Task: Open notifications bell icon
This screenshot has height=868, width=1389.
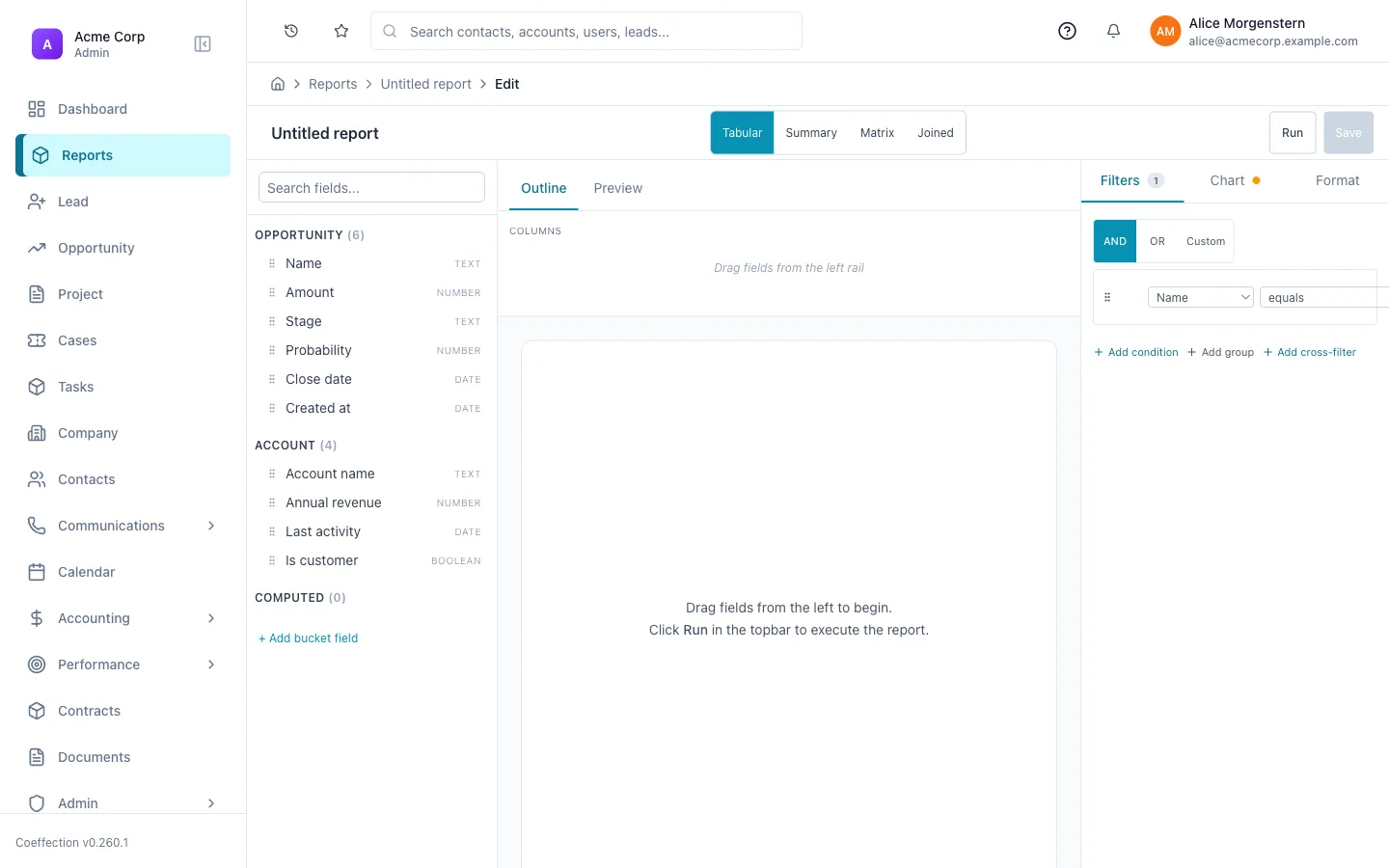Action: coord(1113,31)
